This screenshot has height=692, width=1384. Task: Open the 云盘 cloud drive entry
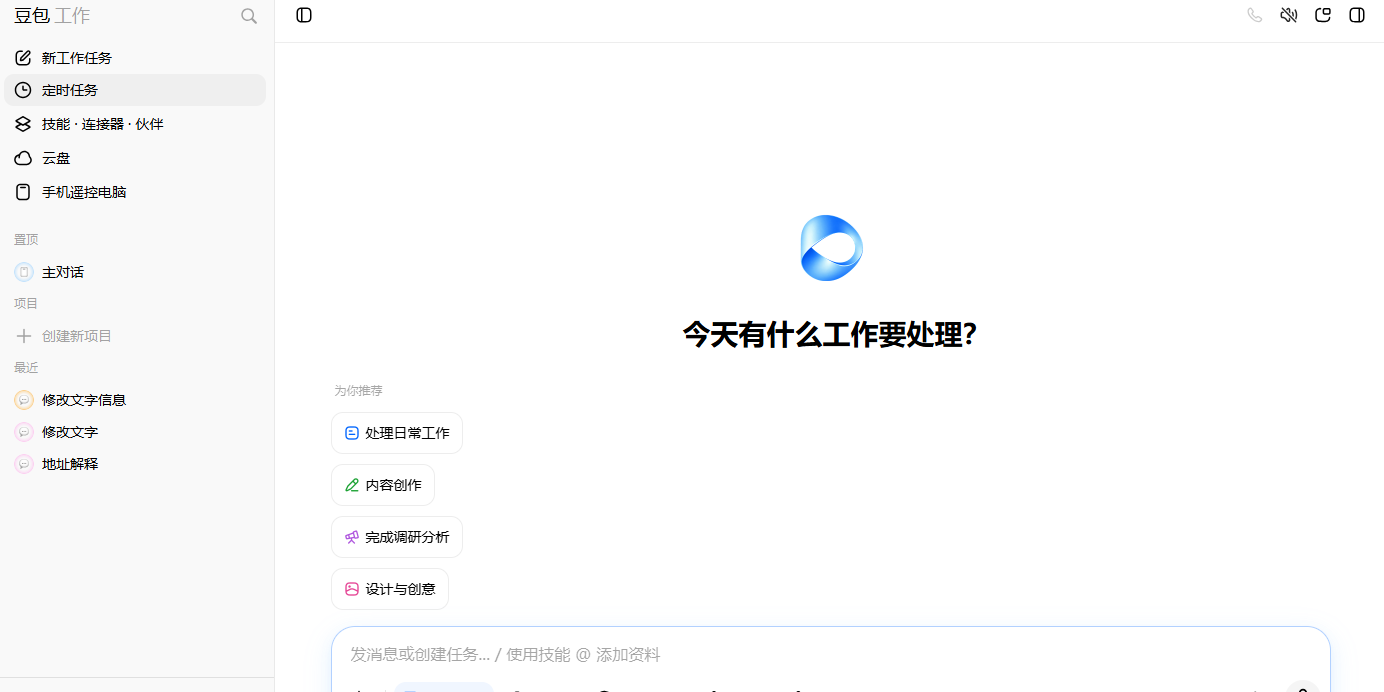pos(135,158)
